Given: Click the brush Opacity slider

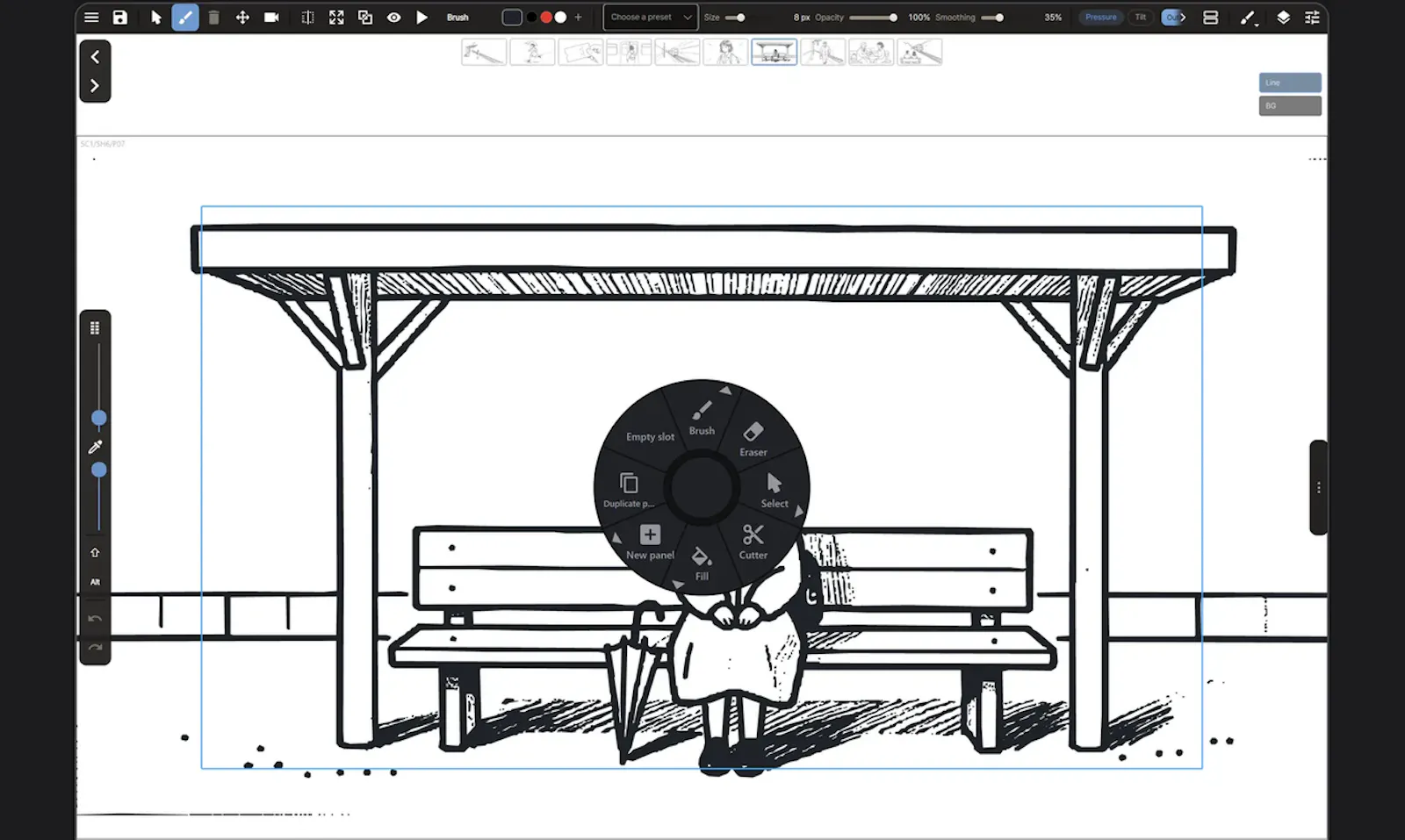Looking at the screenshot, I should tap(873, 18).
